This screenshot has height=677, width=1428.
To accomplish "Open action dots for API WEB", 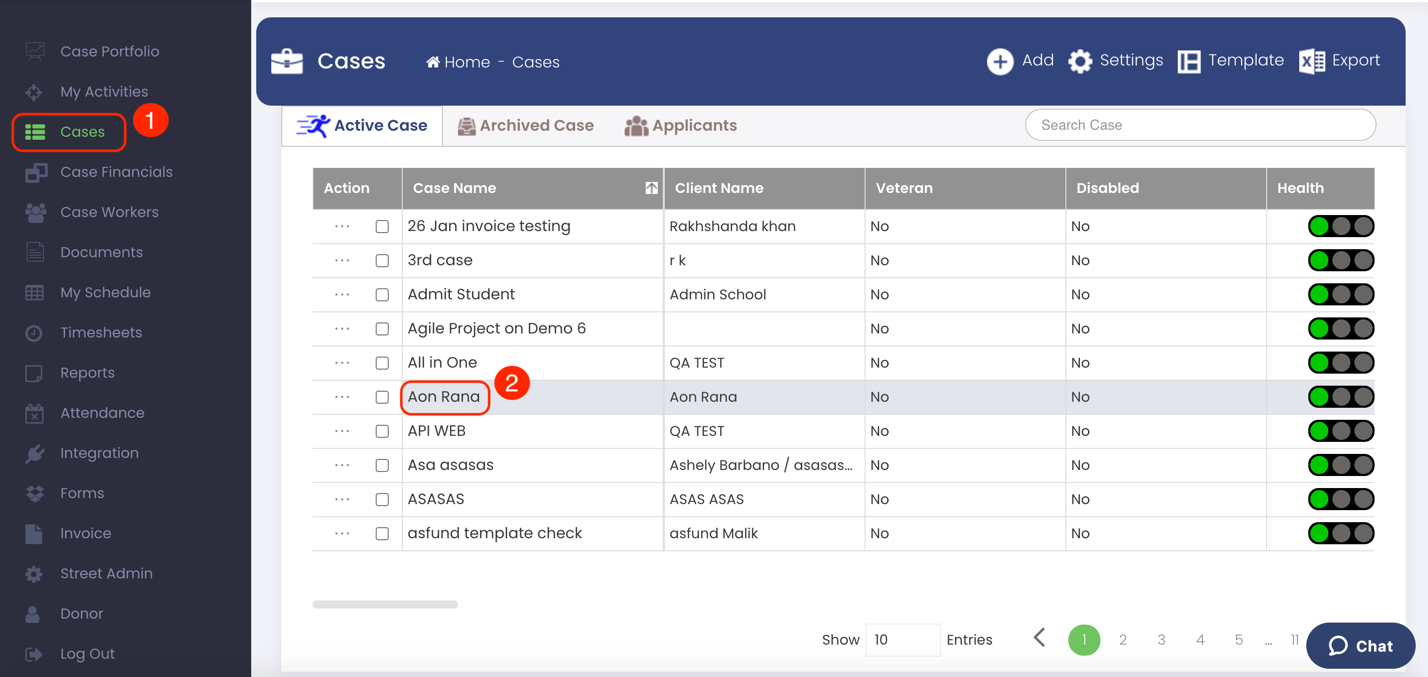I will (x=342, y=431).
